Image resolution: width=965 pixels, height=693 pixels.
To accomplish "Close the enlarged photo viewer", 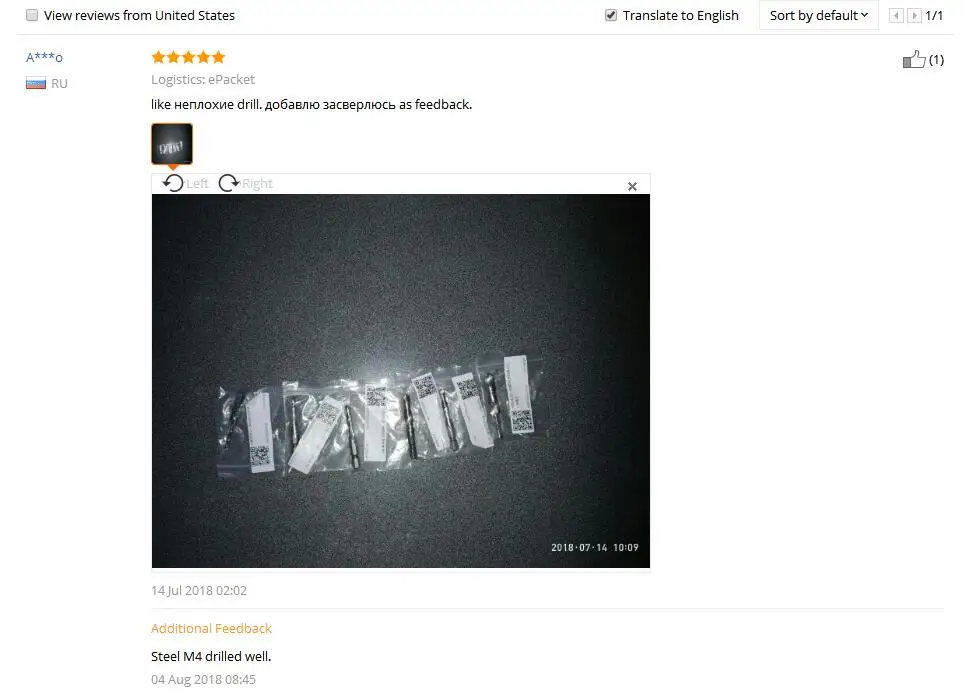I will pyautogui.click(x=632, y=186).
